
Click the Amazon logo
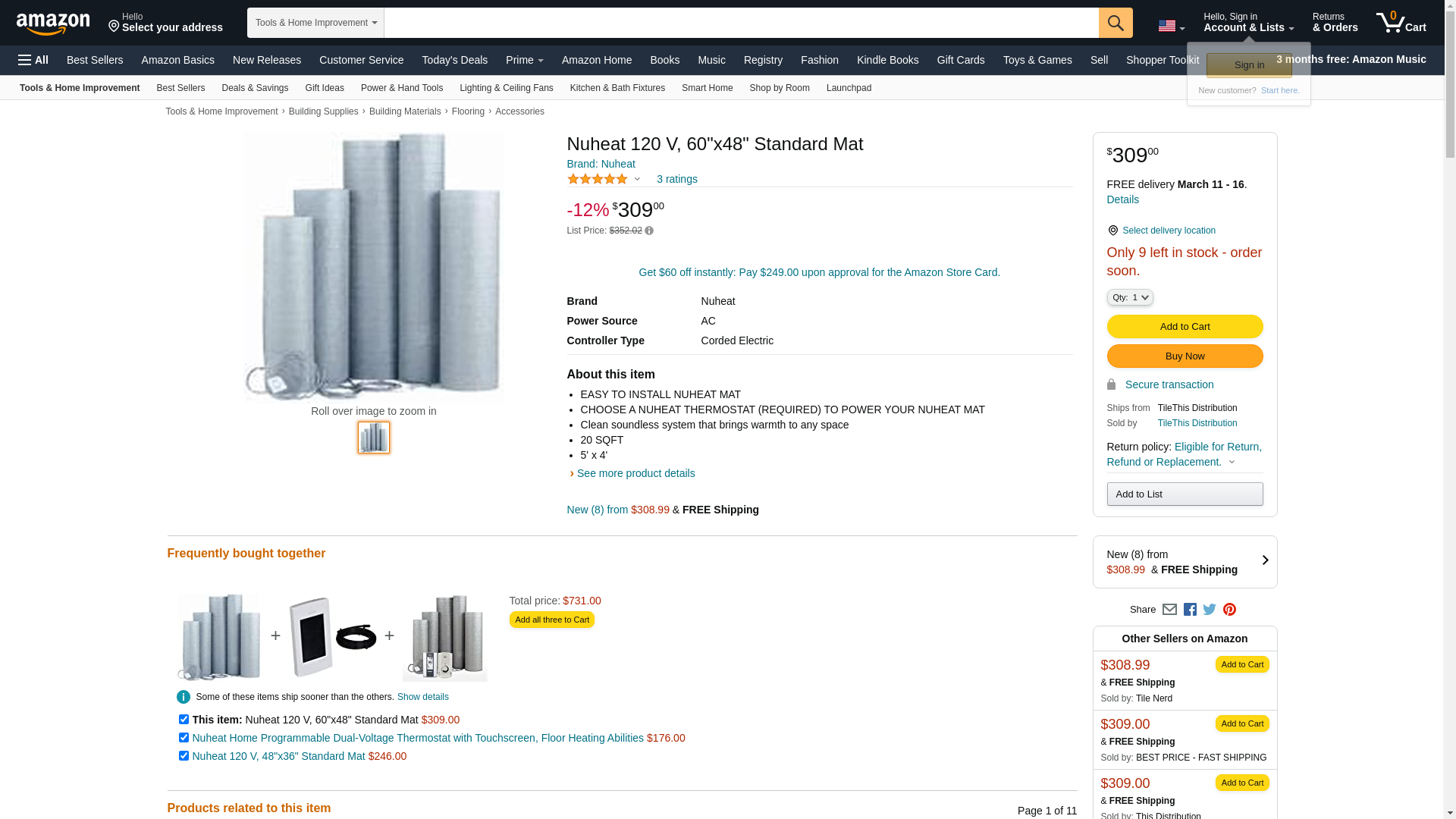[53, 24]
